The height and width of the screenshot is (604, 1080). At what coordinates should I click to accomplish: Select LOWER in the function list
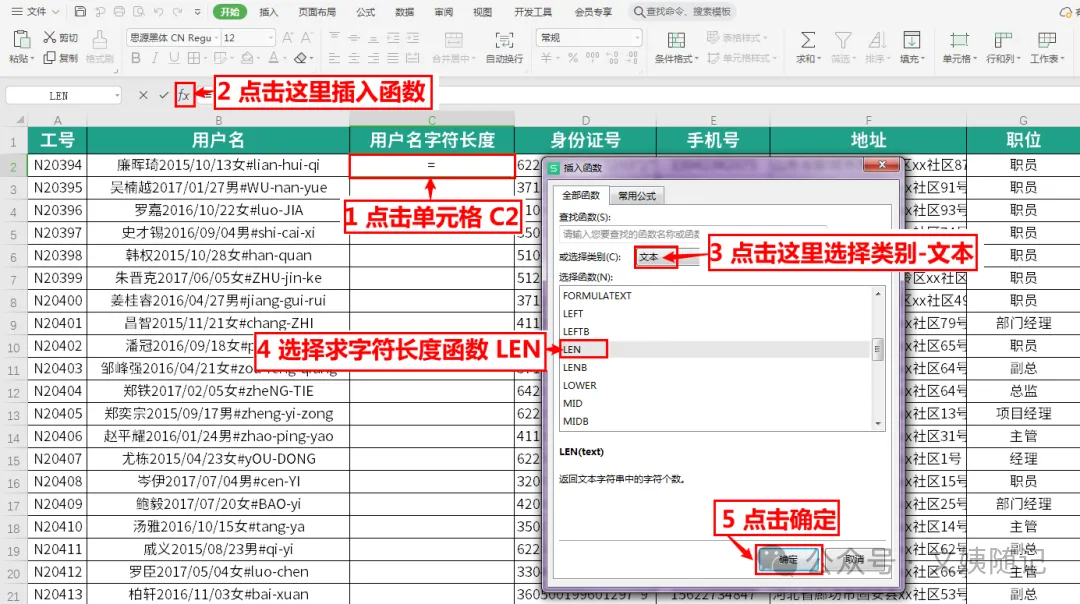tap(579, 385)
